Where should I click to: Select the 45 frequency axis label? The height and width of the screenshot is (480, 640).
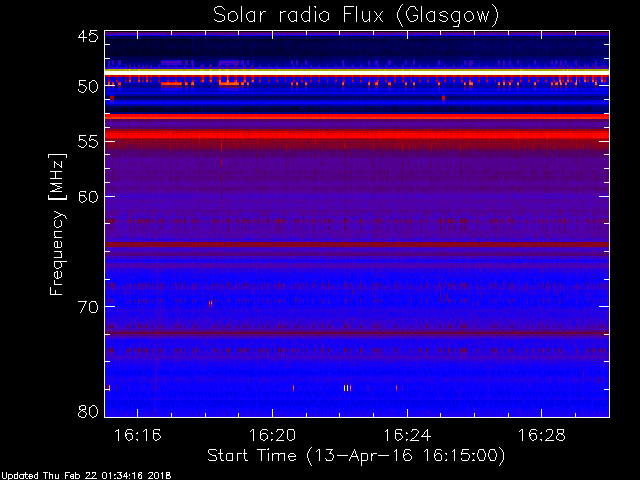pyautogui.click(x=88, y=36)
